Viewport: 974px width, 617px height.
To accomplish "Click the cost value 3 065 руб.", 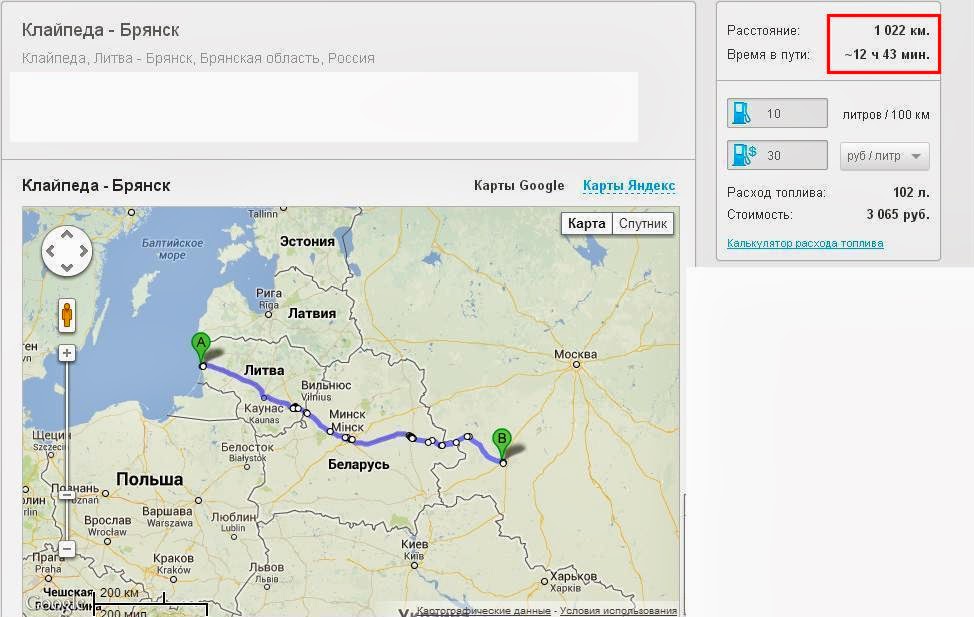I will [x=898, y=214].
